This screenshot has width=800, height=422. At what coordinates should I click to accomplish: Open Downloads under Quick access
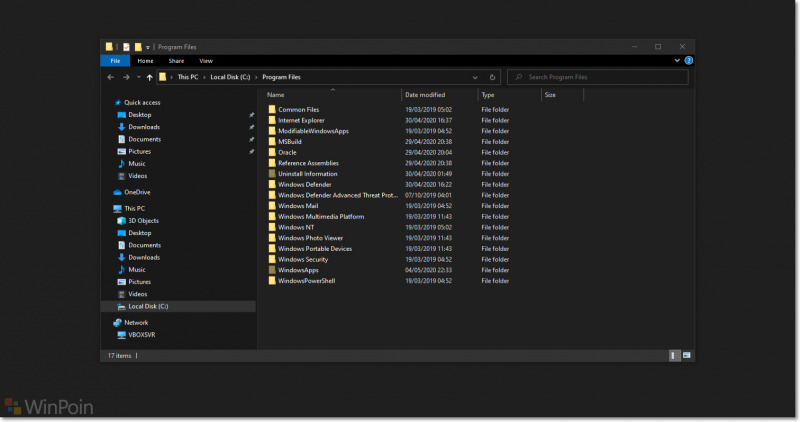(x=144, y=127)
